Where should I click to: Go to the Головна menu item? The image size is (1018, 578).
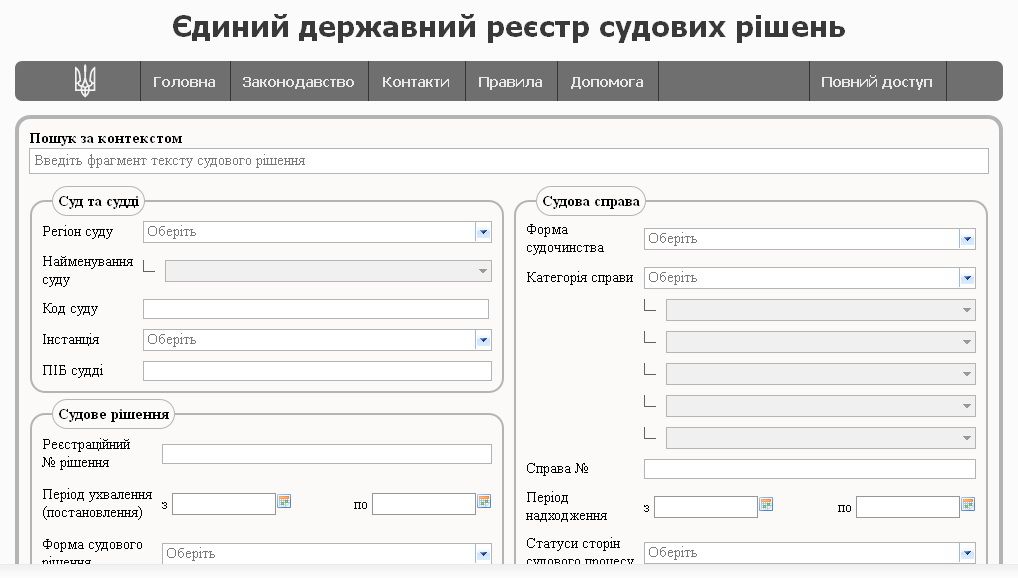184,82
